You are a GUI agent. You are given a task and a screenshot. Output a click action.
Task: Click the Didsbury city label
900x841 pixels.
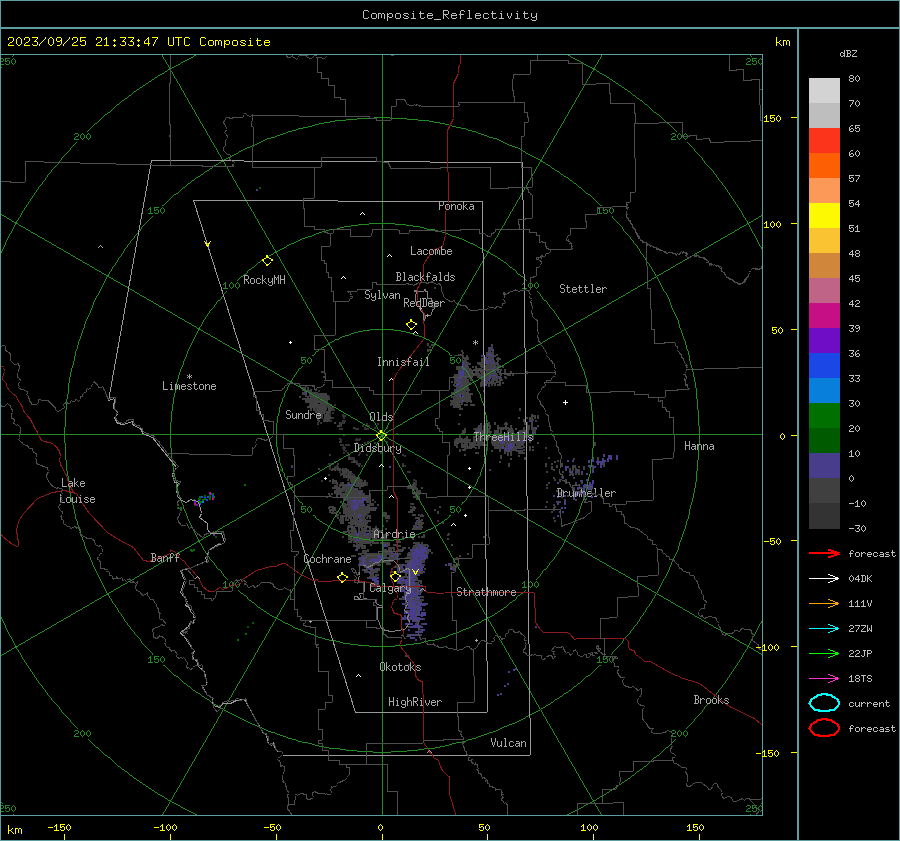tap(378, 448)
